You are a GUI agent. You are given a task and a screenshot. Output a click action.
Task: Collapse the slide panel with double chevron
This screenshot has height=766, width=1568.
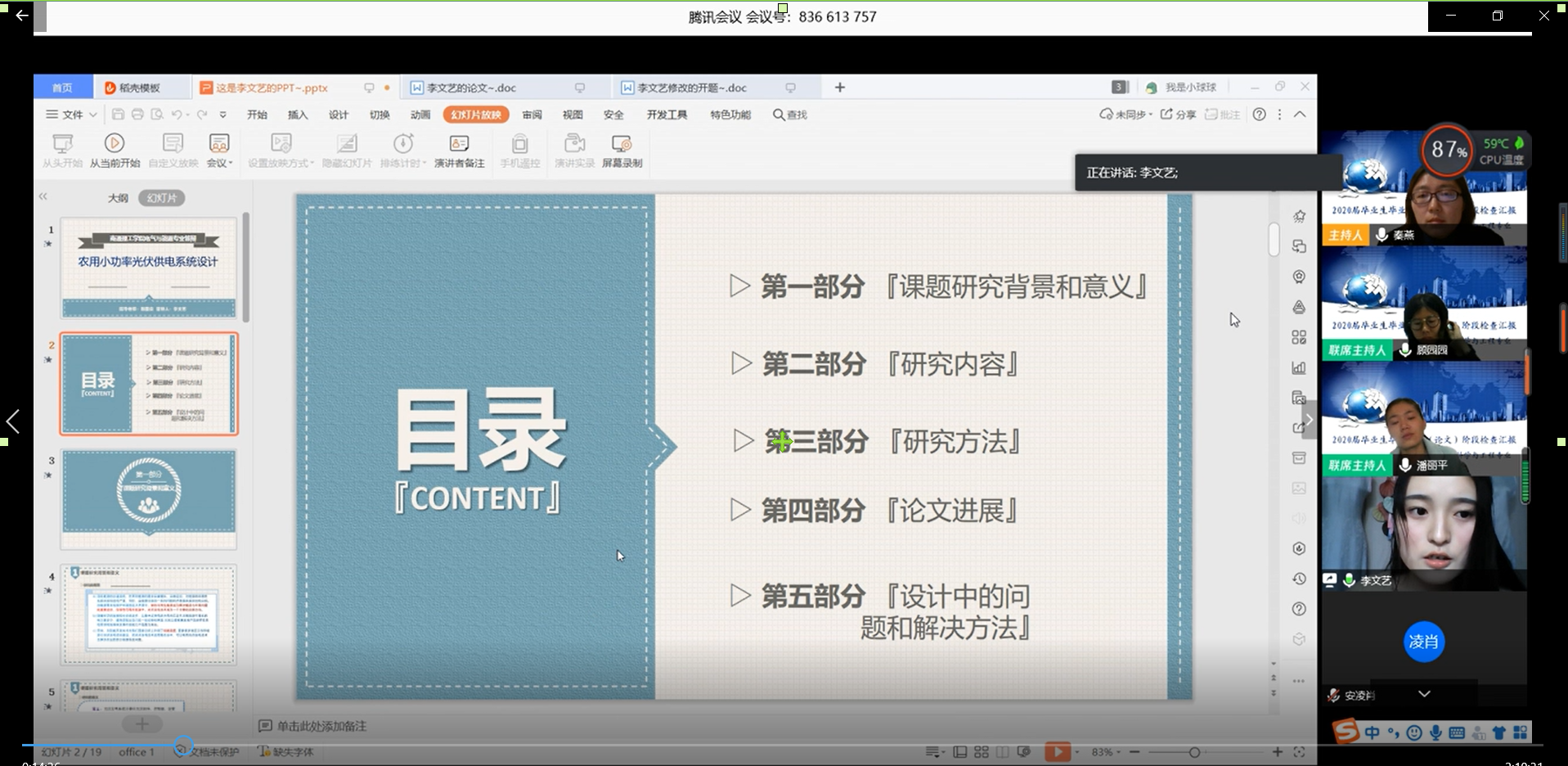tap(43, 196)
